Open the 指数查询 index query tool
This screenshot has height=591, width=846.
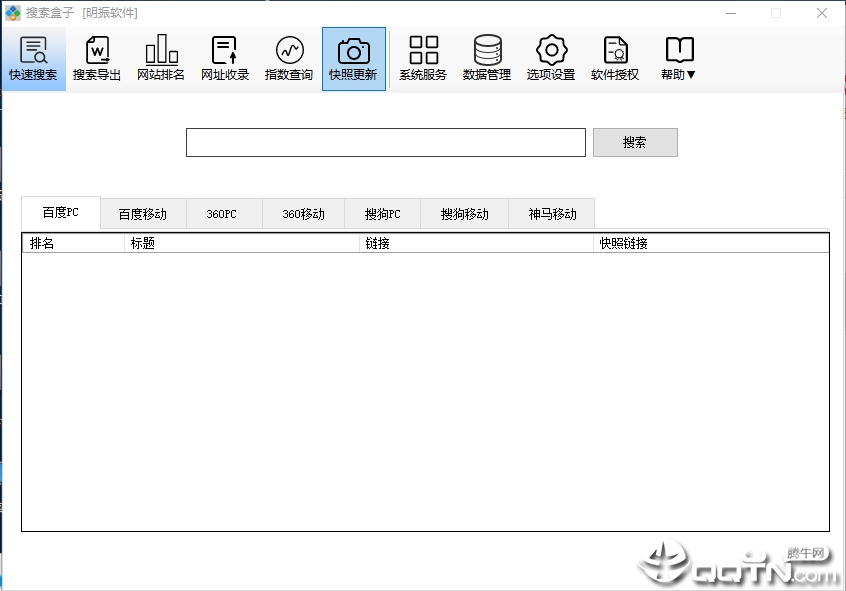pos(289,59)
